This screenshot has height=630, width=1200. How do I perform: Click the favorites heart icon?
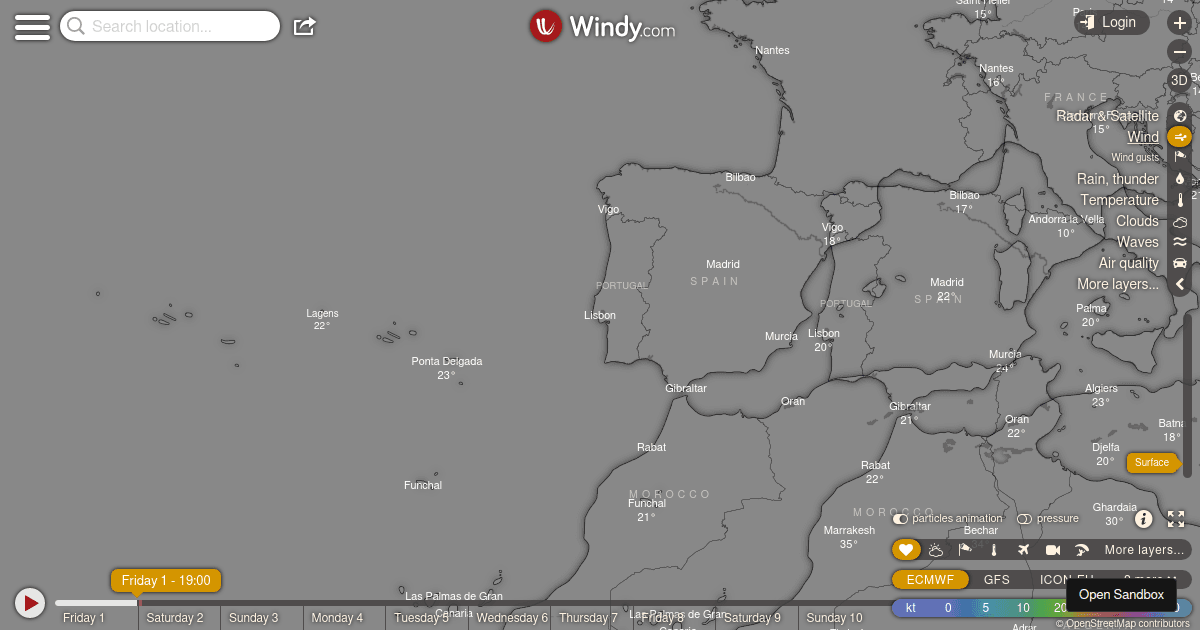click(x=906, y=549)
